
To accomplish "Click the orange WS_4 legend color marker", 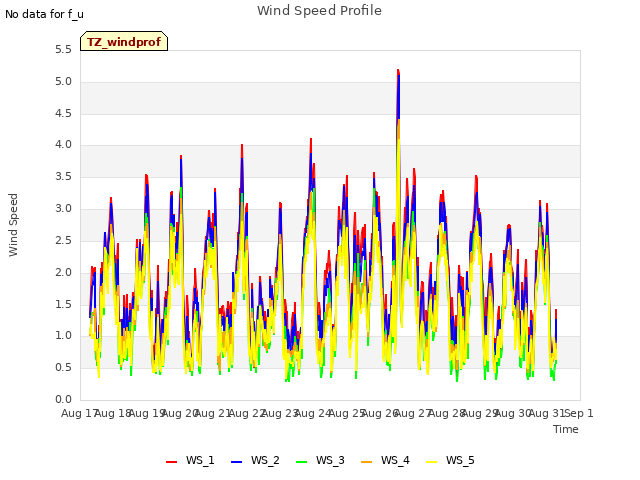I will click(x=366, y=462).
